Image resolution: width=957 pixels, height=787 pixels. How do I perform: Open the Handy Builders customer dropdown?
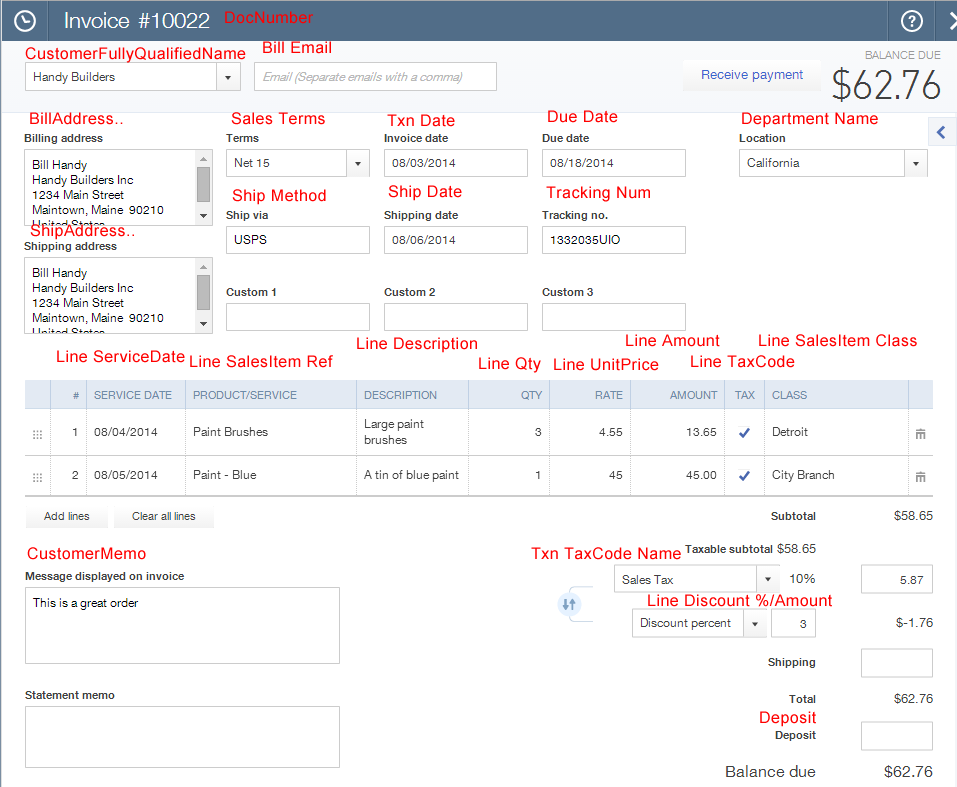(228, 77)
